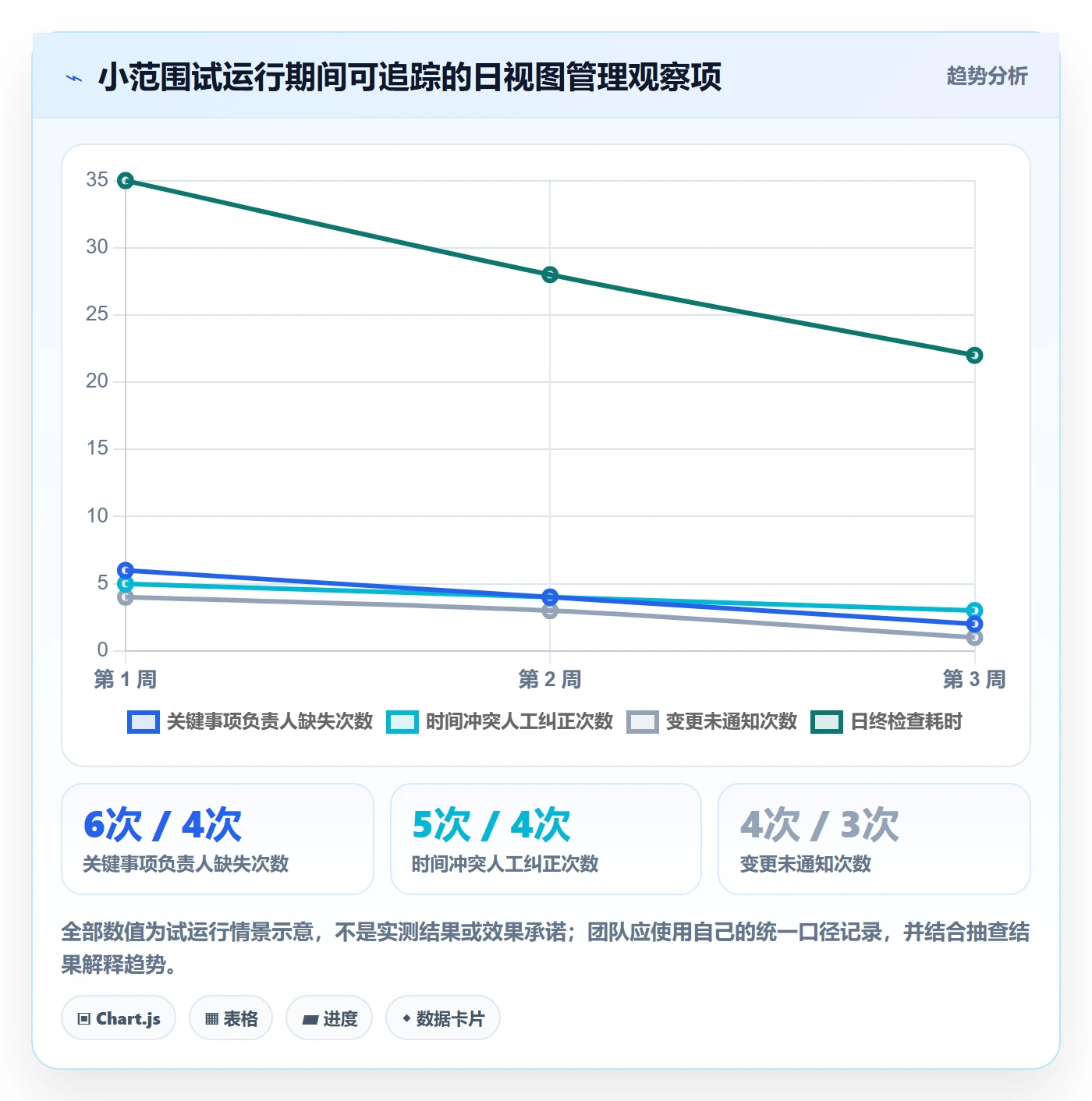Click the 日终检查耗时 point at 第 3 周

point(974,356)
